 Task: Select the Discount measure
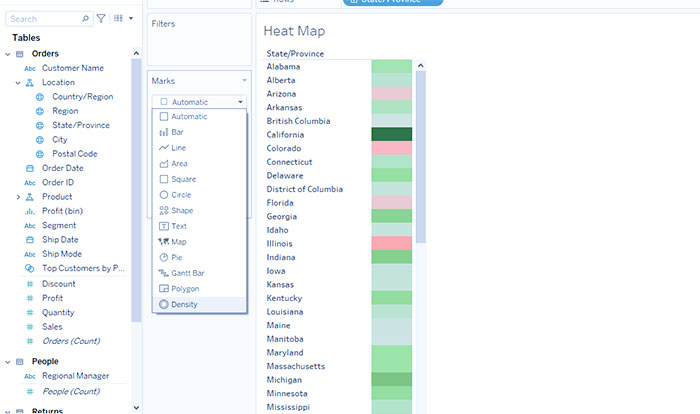click(58, 284)
